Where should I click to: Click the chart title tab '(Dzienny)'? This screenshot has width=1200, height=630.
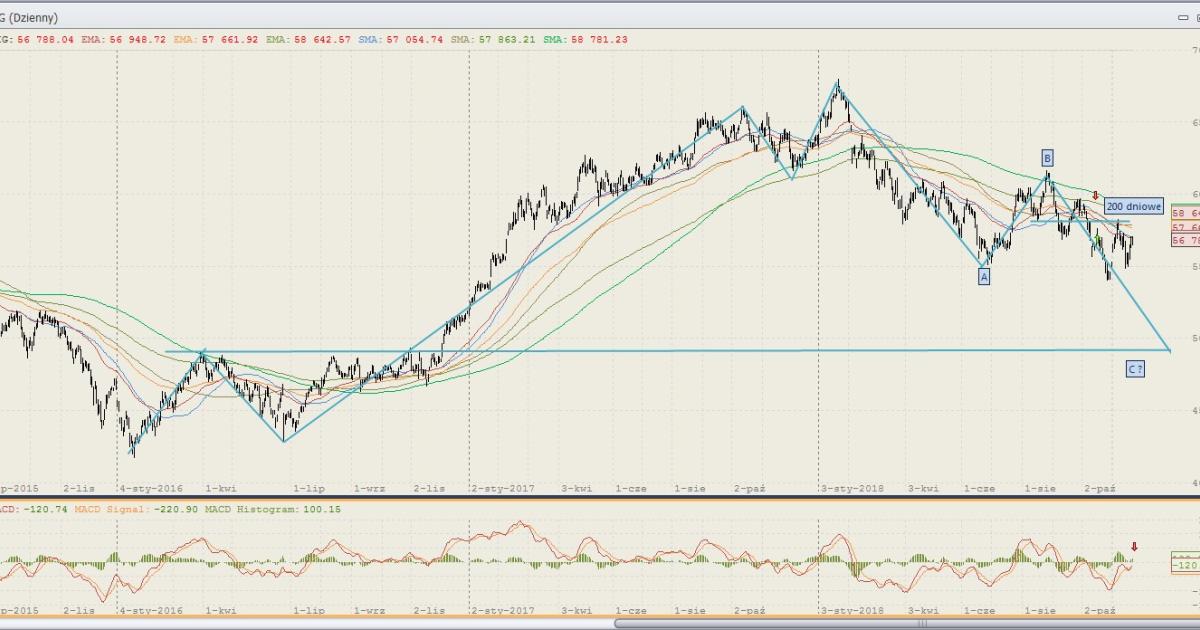[30, 18]
